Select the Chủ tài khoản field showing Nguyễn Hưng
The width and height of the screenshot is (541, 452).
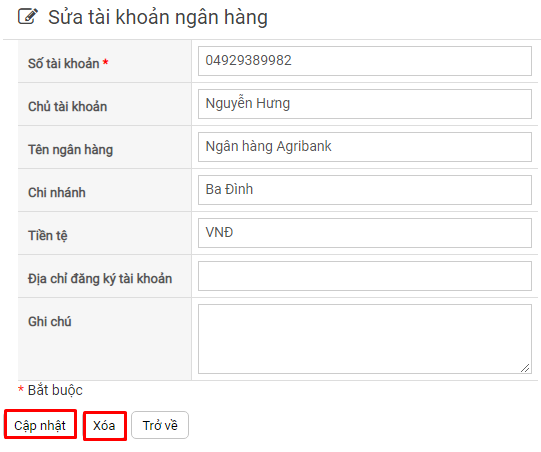[x=365, y=104]
